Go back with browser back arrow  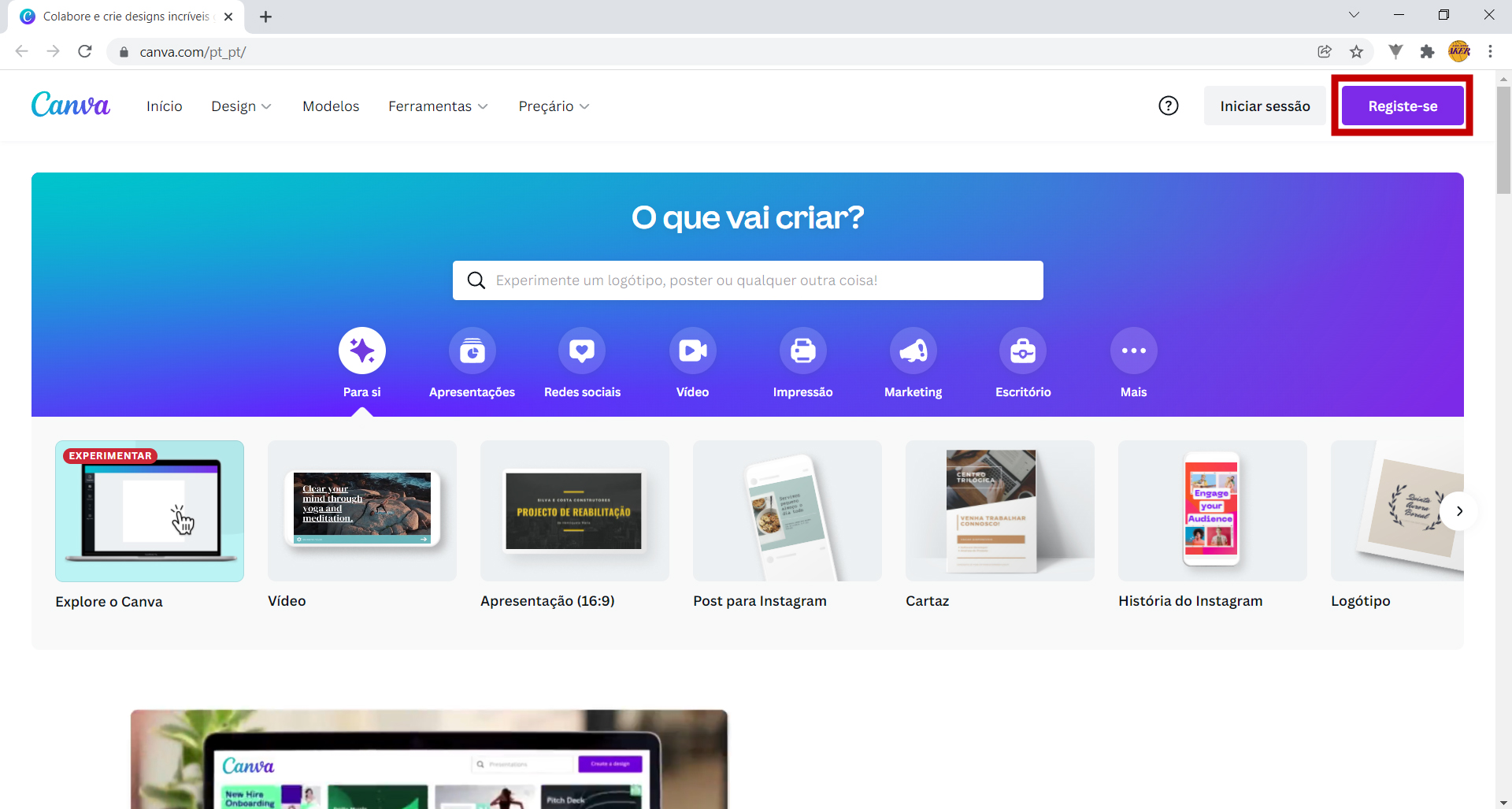[x=22, y=51]
